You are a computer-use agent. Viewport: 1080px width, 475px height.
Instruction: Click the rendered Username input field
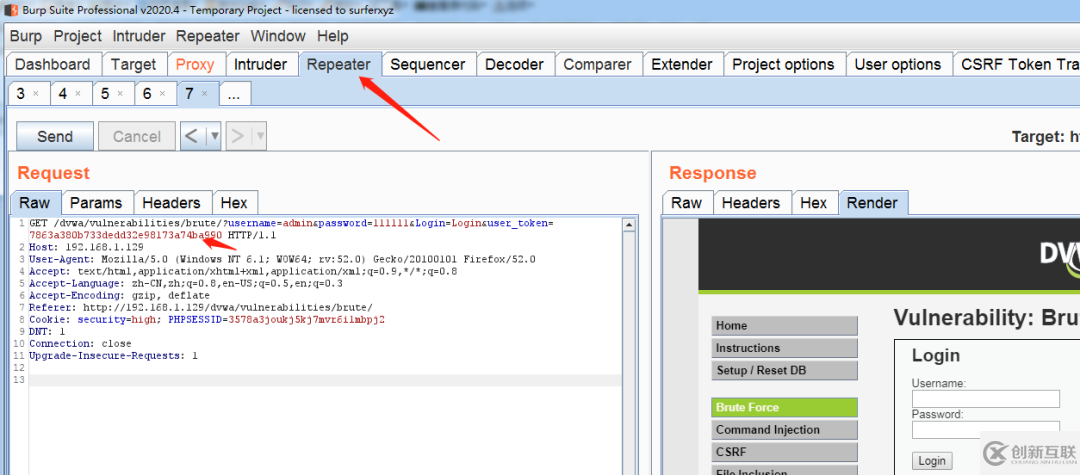click(986, 399)
